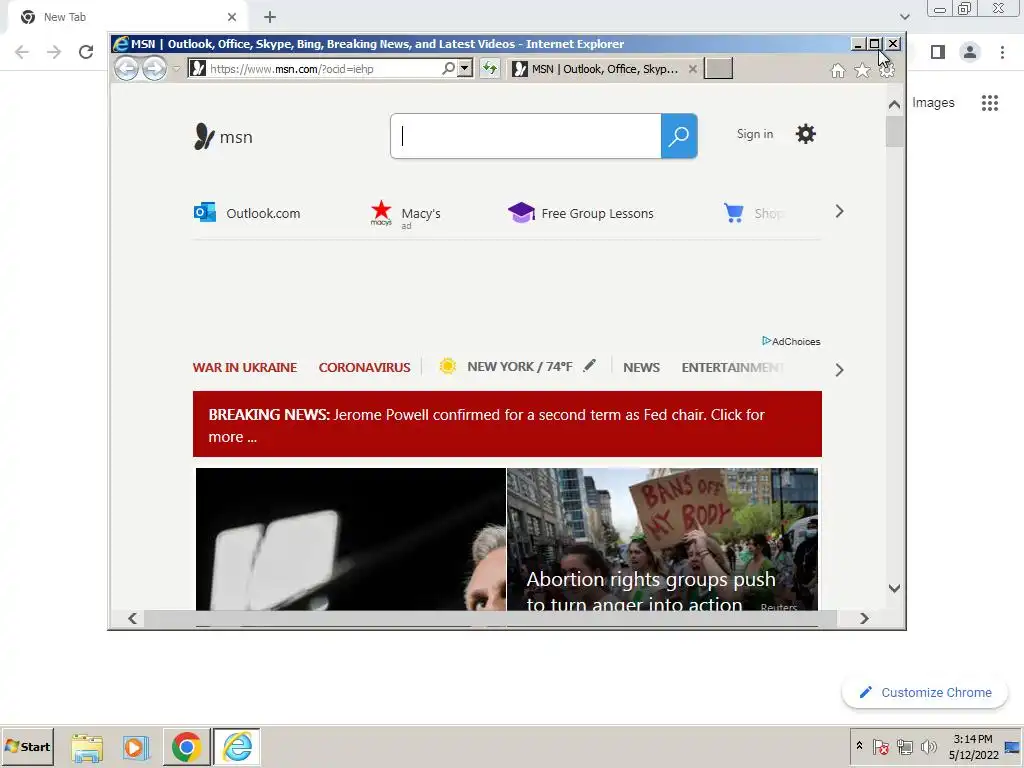
Task: Click the MSN web search input box
Action: pyautogui.click(x=526, y=136)
